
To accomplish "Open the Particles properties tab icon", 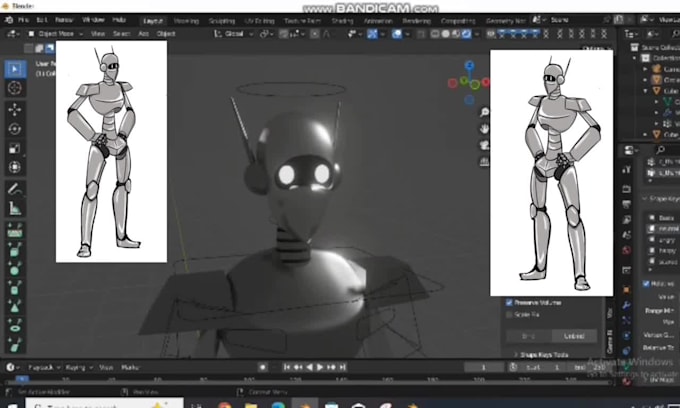I will [626, 320].
